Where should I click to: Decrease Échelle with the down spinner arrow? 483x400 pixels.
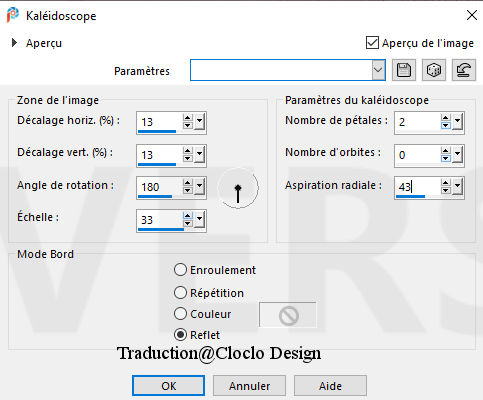tap(188, 224)
